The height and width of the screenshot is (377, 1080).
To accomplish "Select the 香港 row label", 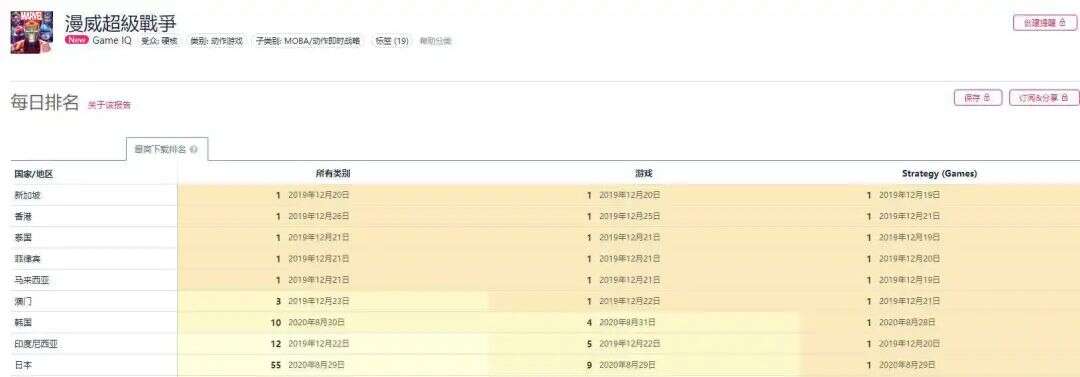I will [23, 216].
